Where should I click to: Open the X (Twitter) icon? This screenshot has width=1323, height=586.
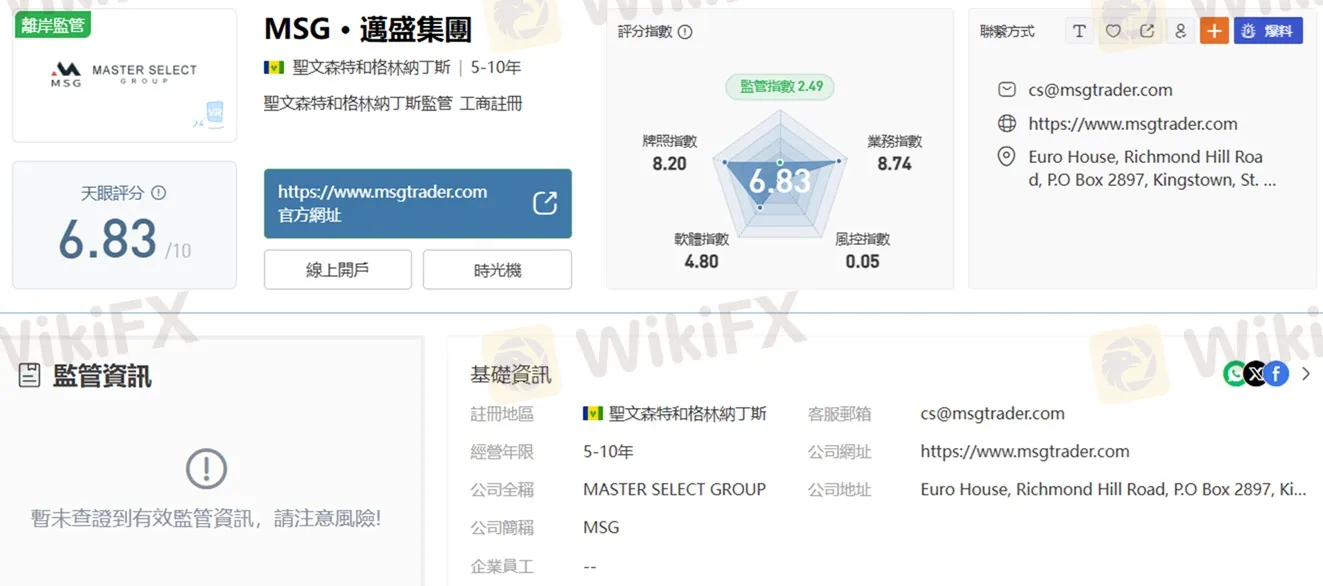click(x=1256, y=373)
